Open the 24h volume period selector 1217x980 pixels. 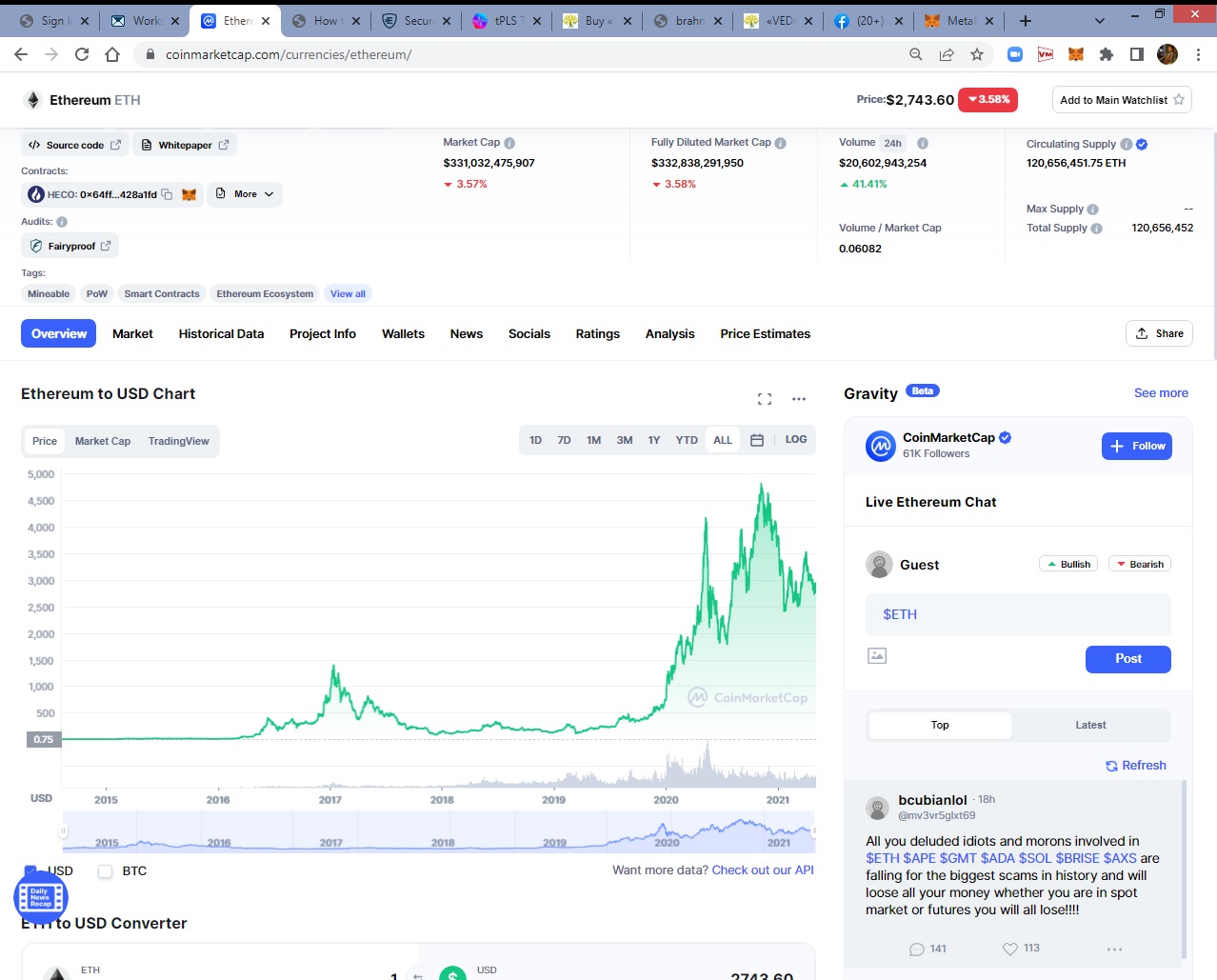pyautogui.click(x=892, y=143)
